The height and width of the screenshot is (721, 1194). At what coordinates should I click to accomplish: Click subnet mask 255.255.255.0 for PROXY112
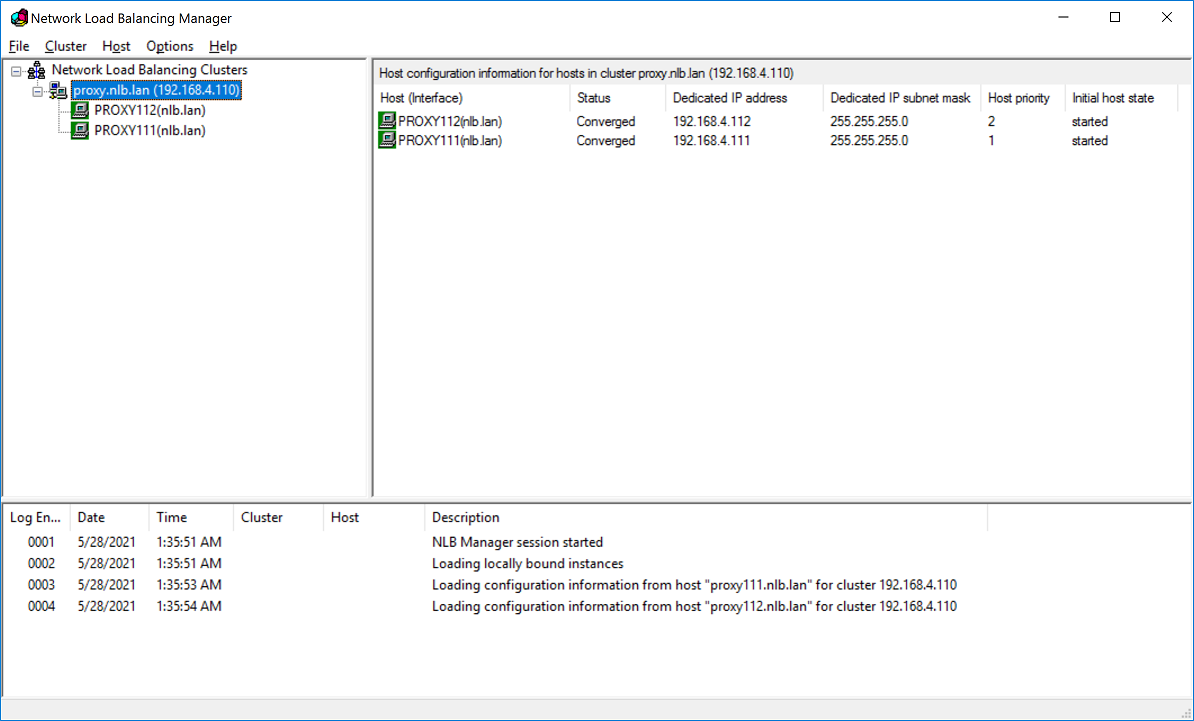(869, 121)
